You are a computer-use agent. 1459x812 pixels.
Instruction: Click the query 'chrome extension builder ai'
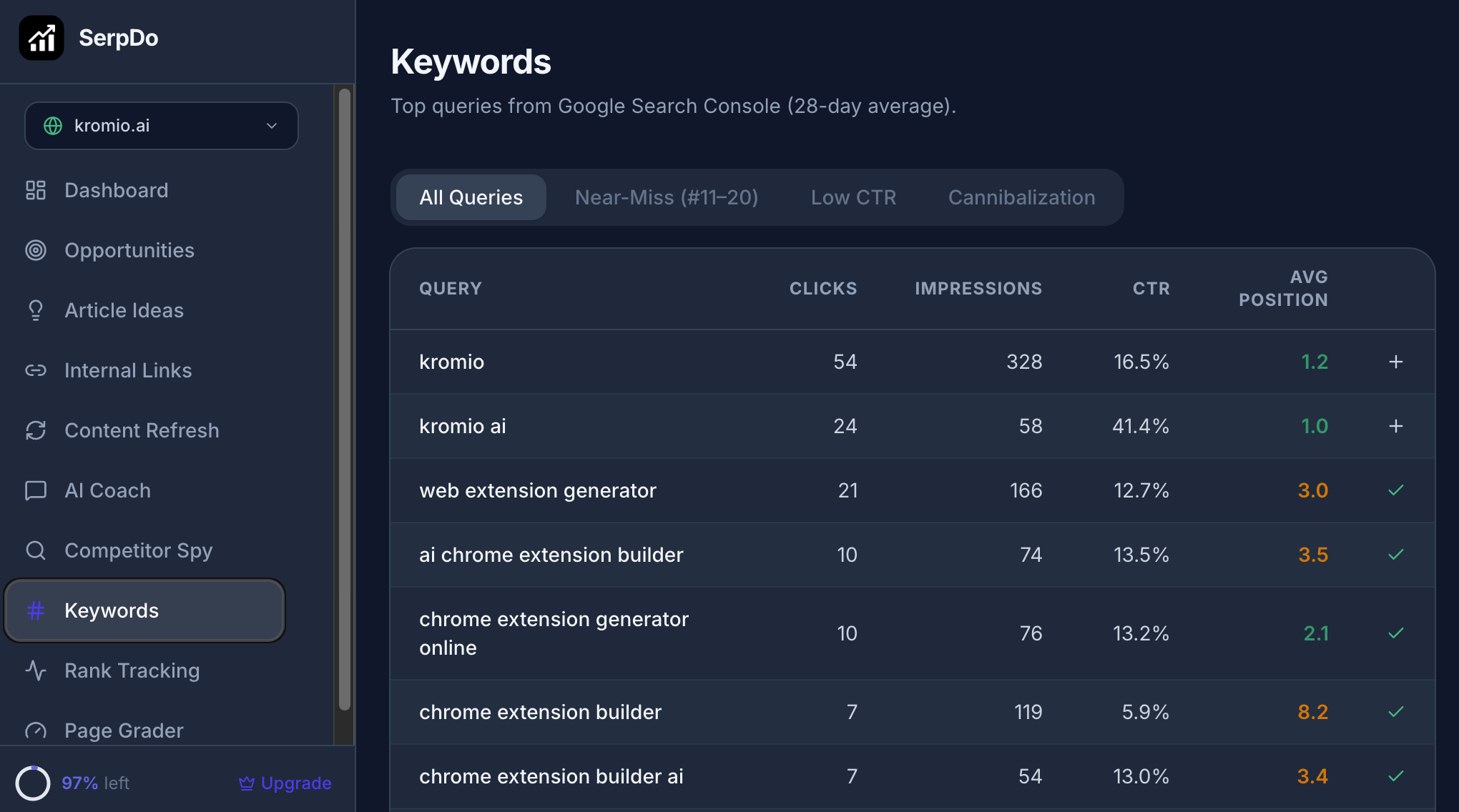click(x=551, y=776)
